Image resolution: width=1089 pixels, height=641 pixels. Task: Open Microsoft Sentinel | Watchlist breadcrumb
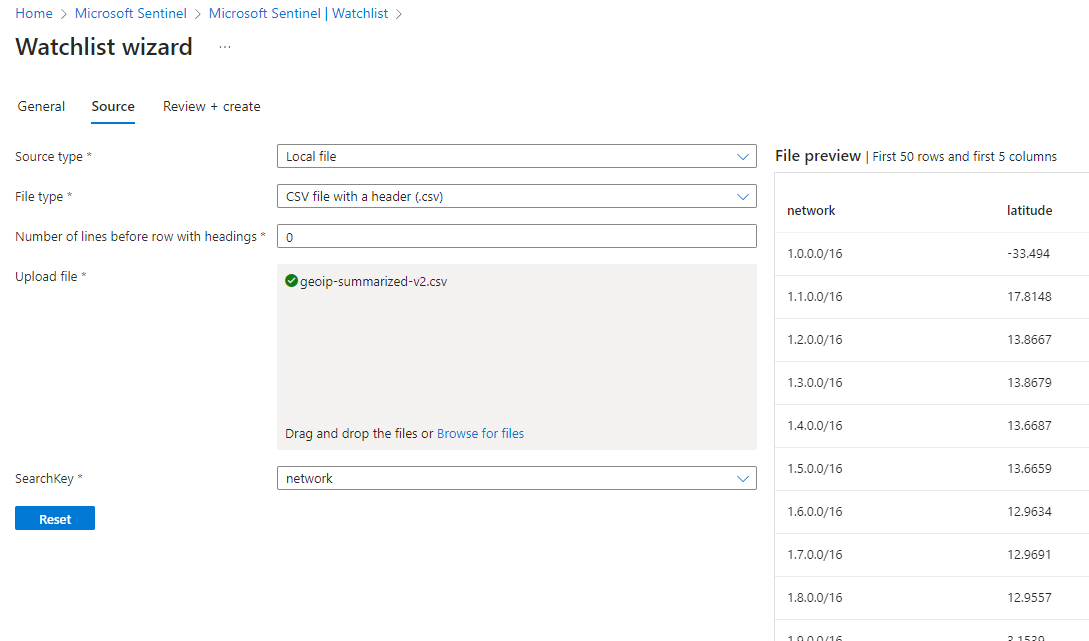[x=299, y=13]
